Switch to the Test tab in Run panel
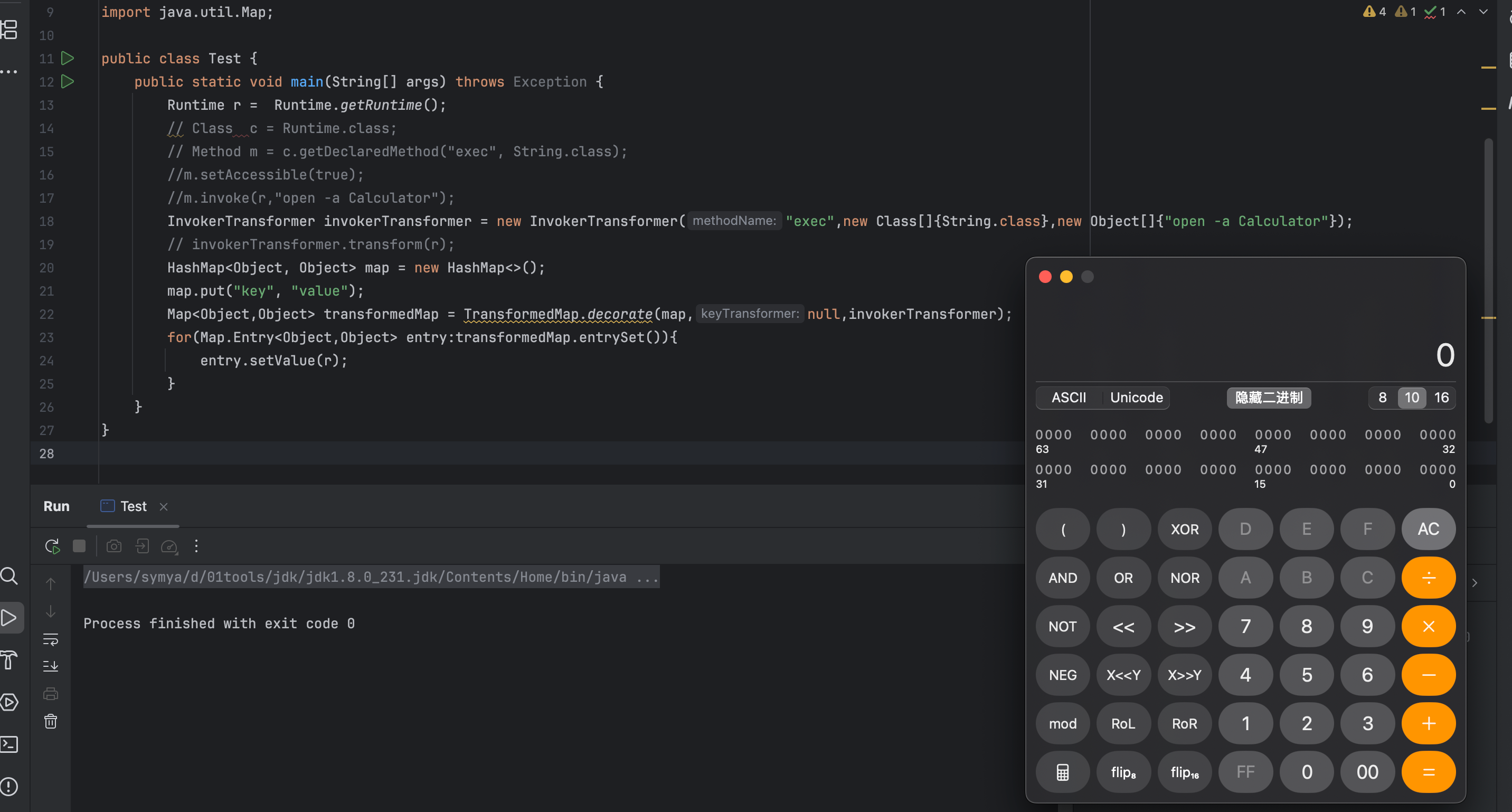This screenshot has height=812, width=1512. point(133,506)
